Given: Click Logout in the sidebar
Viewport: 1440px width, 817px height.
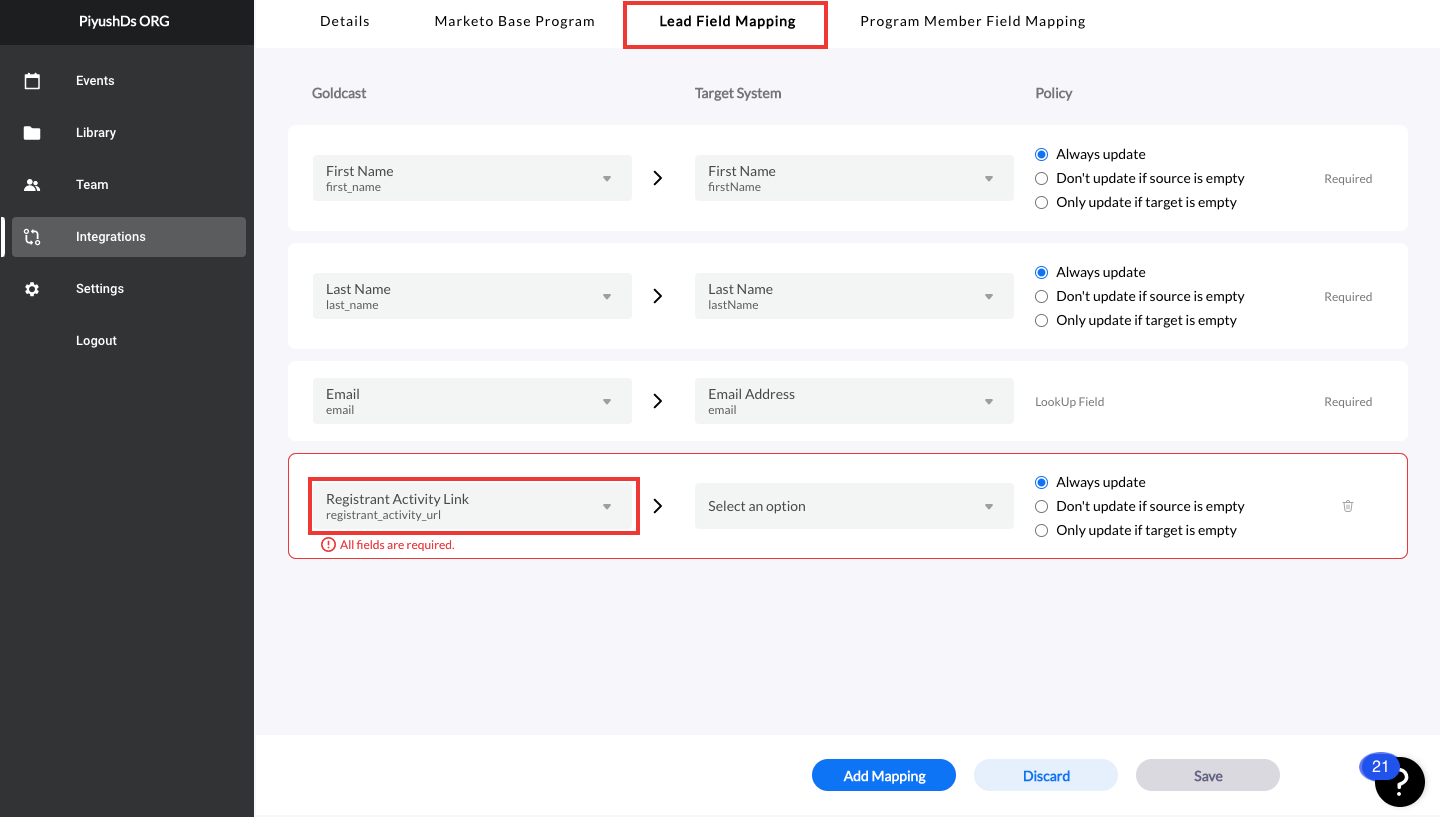Looking at the screenshot, I should click(96, 341).
